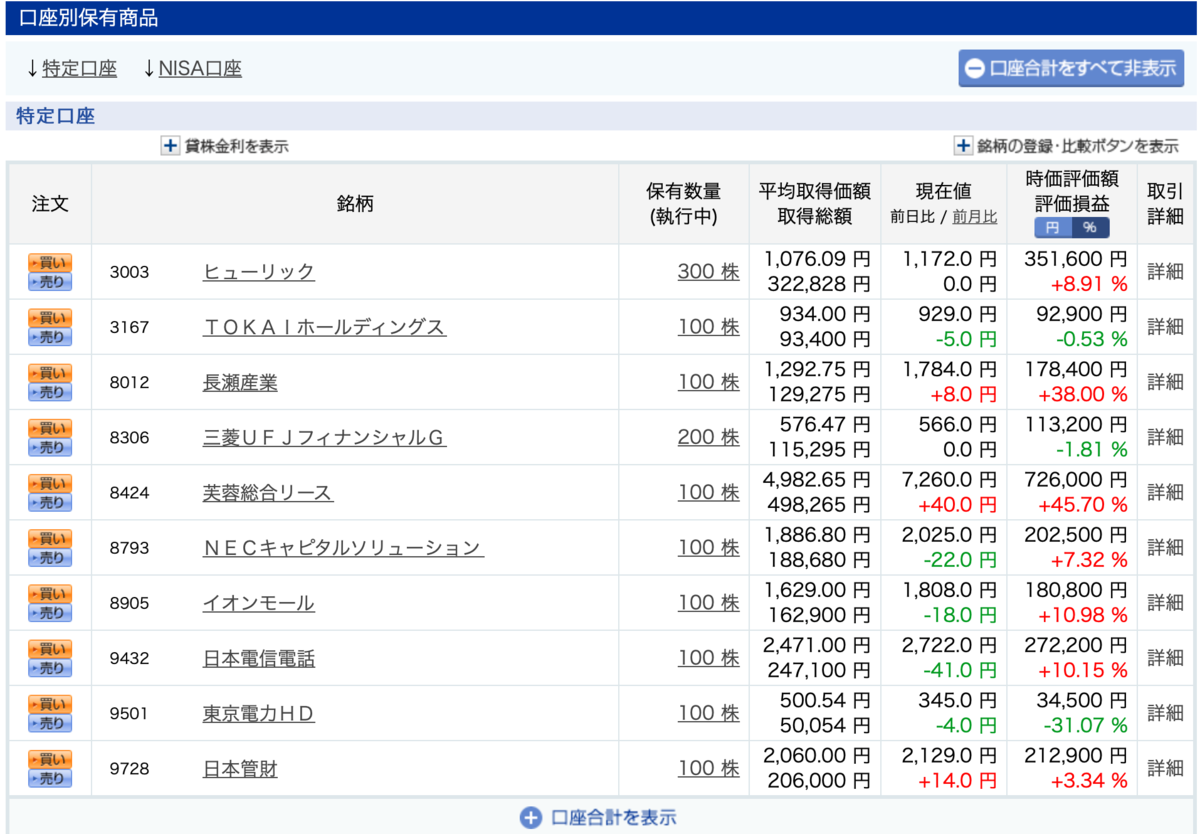
Task: Click the 保有数量 column header
Action: pos(684,203)
